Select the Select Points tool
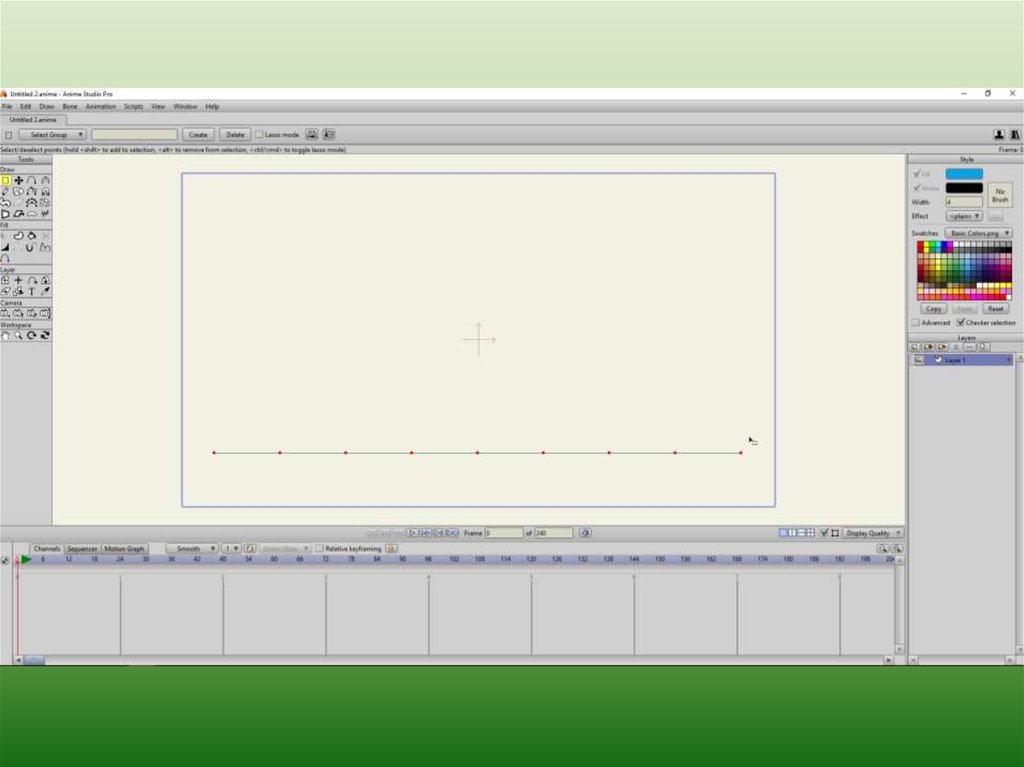The height and width of the screenshot is (767, 1024). click(x=6, y=180)
